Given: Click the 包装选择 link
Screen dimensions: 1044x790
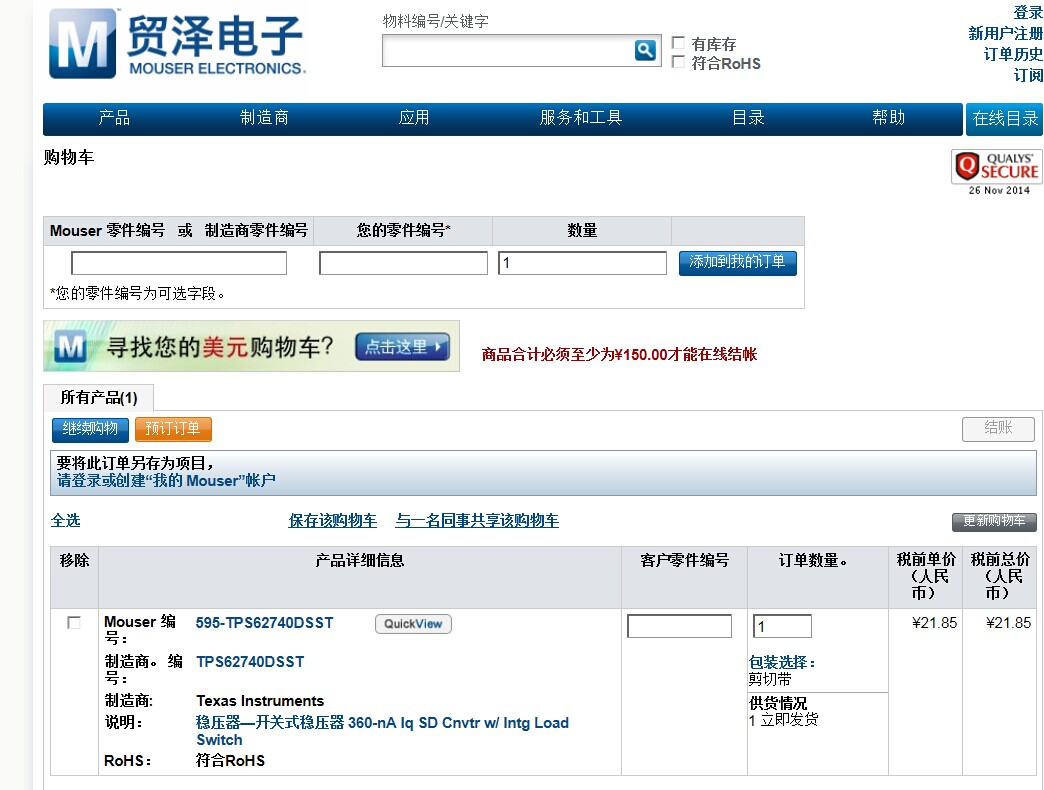Looking at the screenshot, I should pos(782,662).
